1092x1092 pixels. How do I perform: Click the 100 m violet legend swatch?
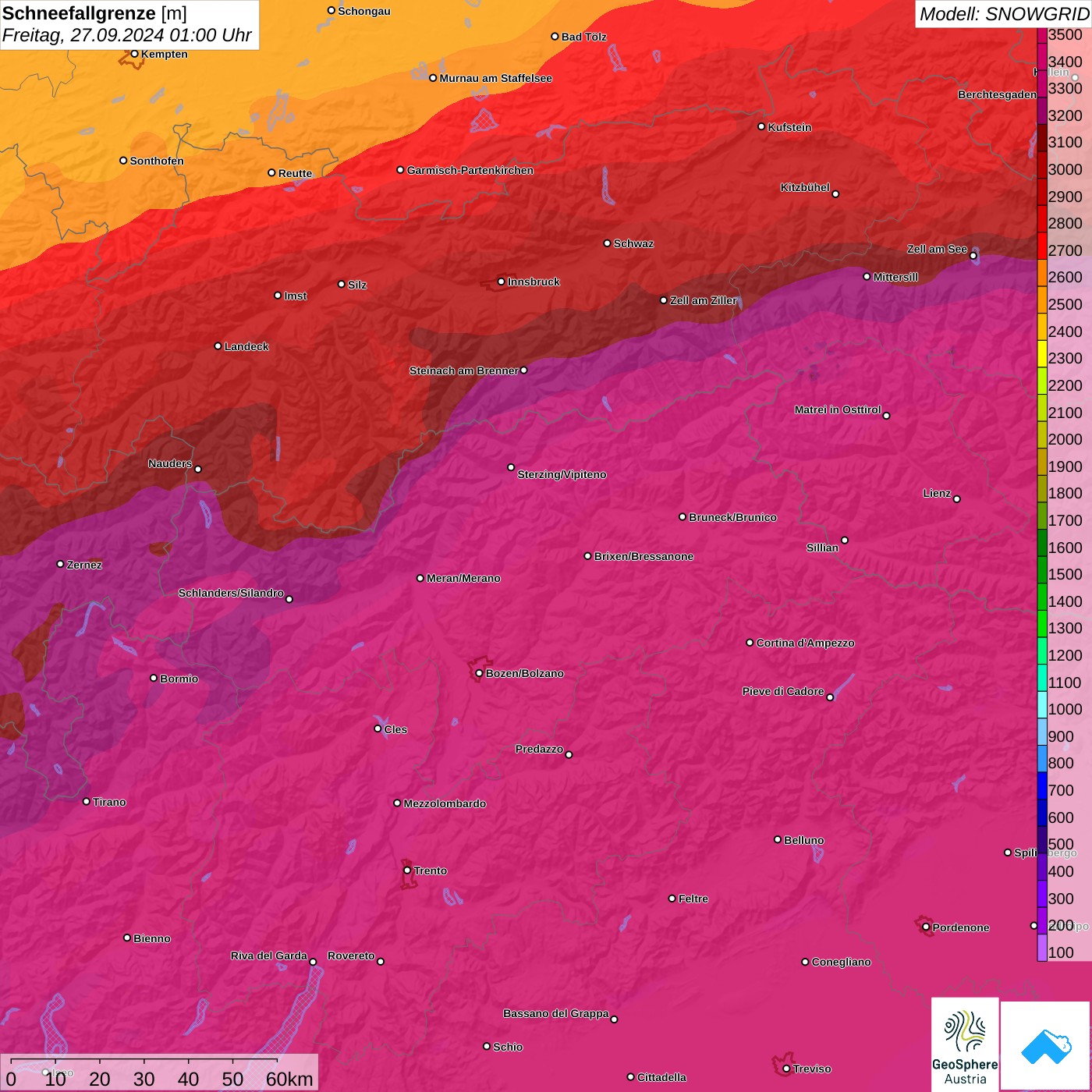coord(1042,948)
